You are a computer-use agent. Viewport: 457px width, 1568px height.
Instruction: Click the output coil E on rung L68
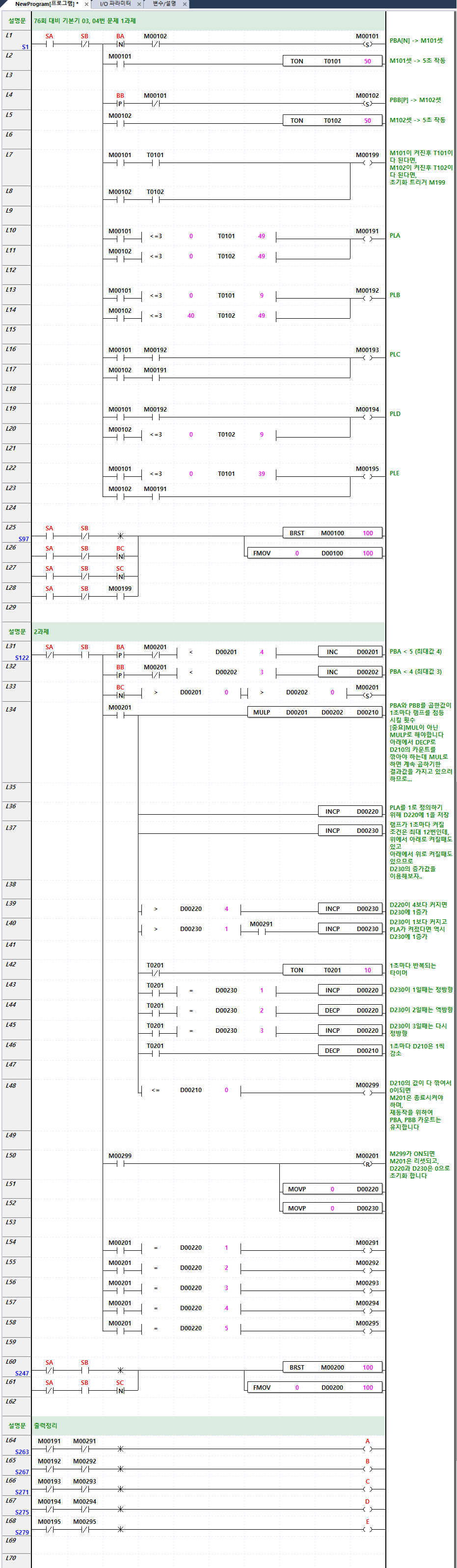pyautogui.click(x=367, y=1530)
